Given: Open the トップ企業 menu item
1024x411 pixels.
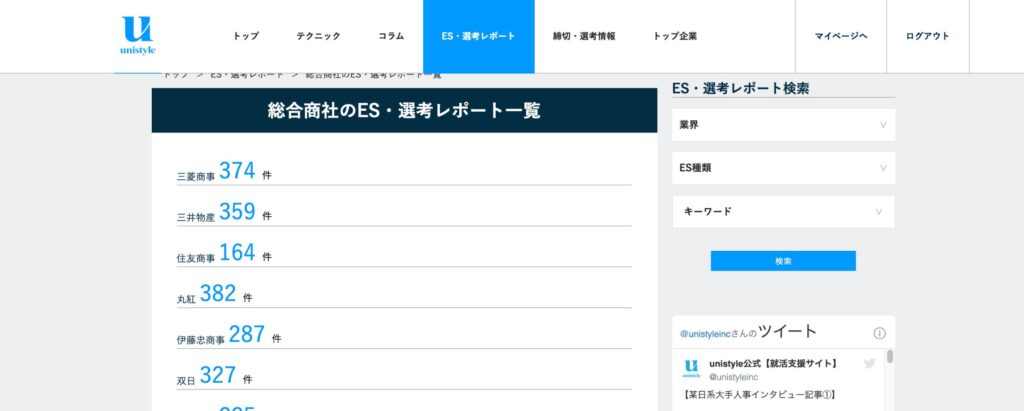Looking at the screenshot, I should (675, 37).
